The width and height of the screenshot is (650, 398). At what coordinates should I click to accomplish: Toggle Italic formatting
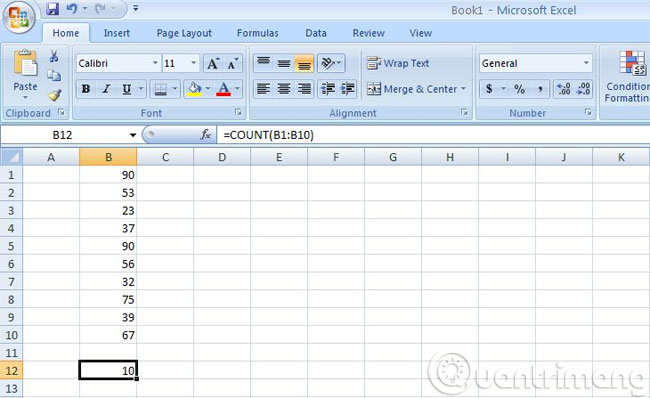point(106,89)
